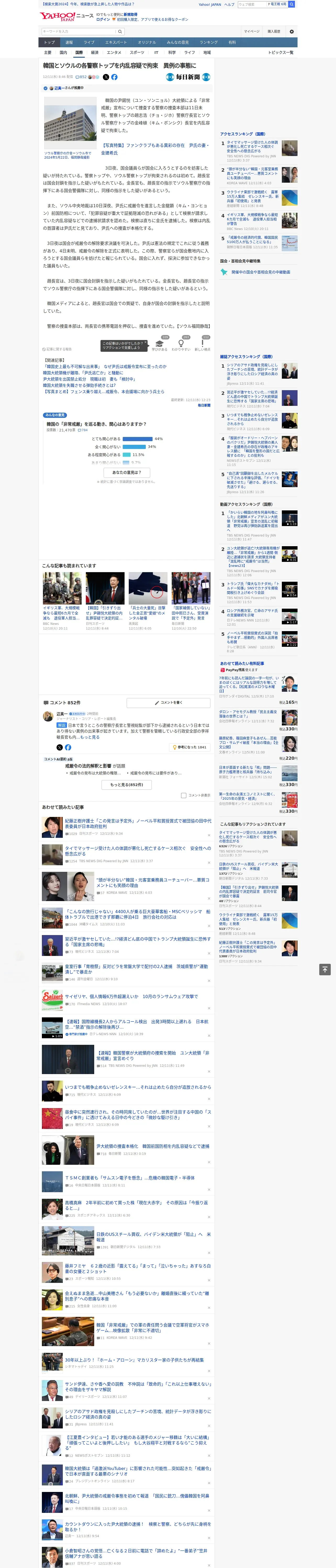
Task: Open 国会・首相会見の中継動画 sidebar link
Action: pos(260,272)
